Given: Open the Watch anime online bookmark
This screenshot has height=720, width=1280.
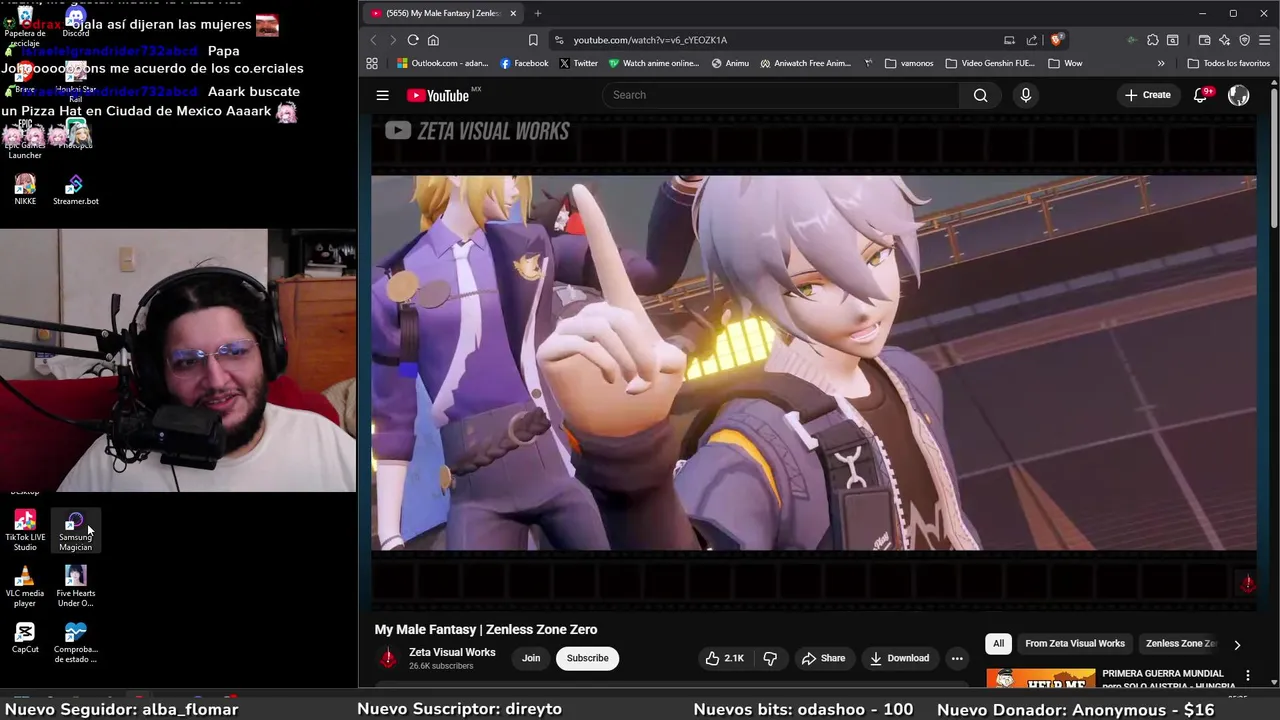Looking at the screenshot, I should tap(654, 63).
